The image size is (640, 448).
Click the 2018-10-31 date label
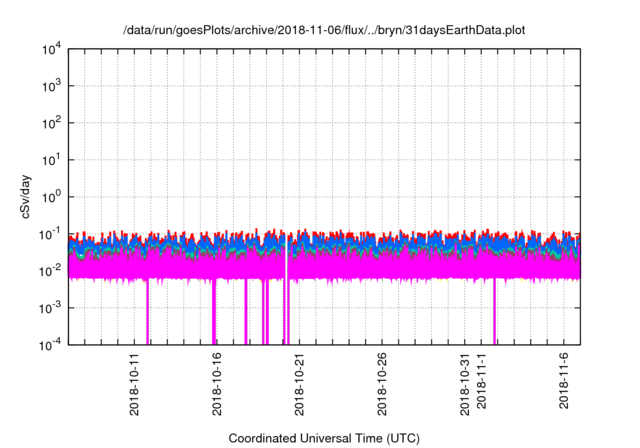coord(464,384)
